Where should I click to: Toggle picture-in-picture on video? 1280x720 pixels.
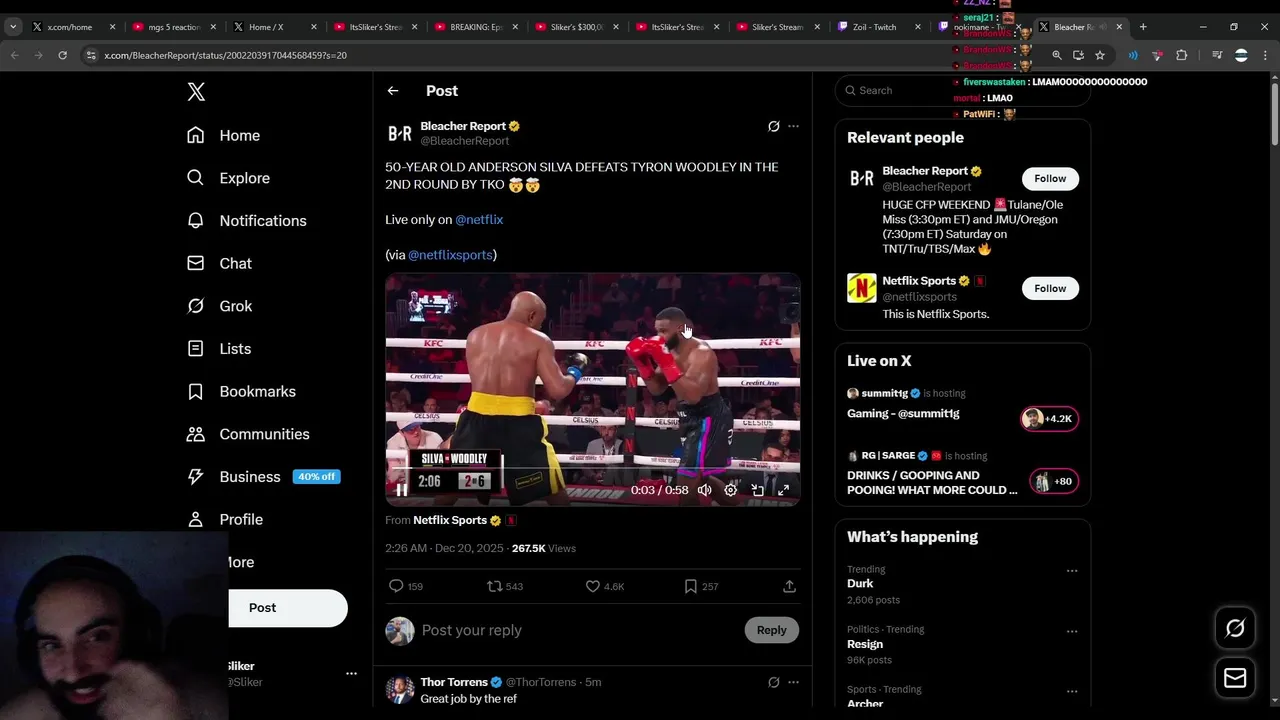point(757,490)
